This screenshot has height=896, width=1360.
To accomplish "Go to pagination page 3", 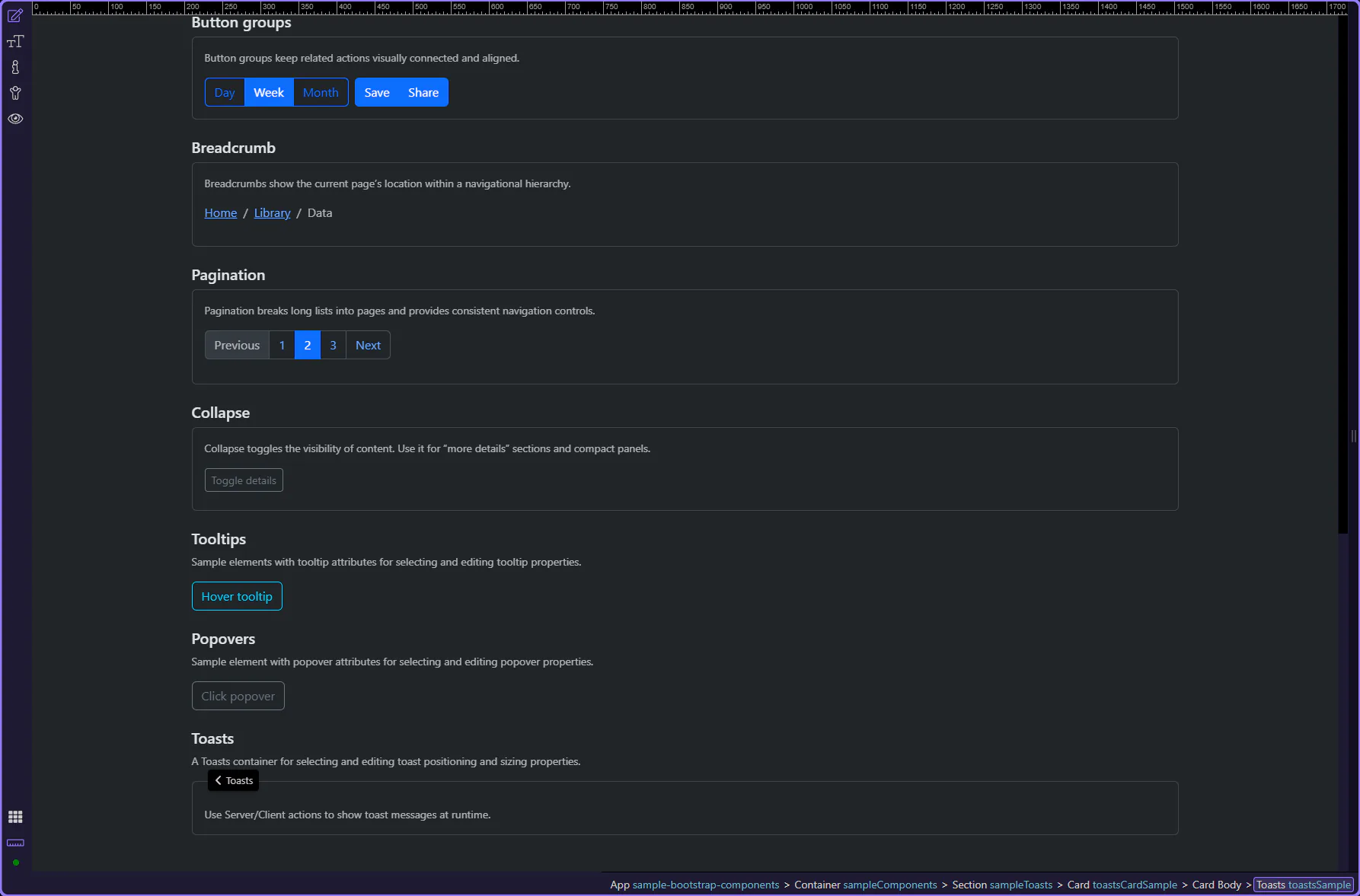I will [333, 346].
